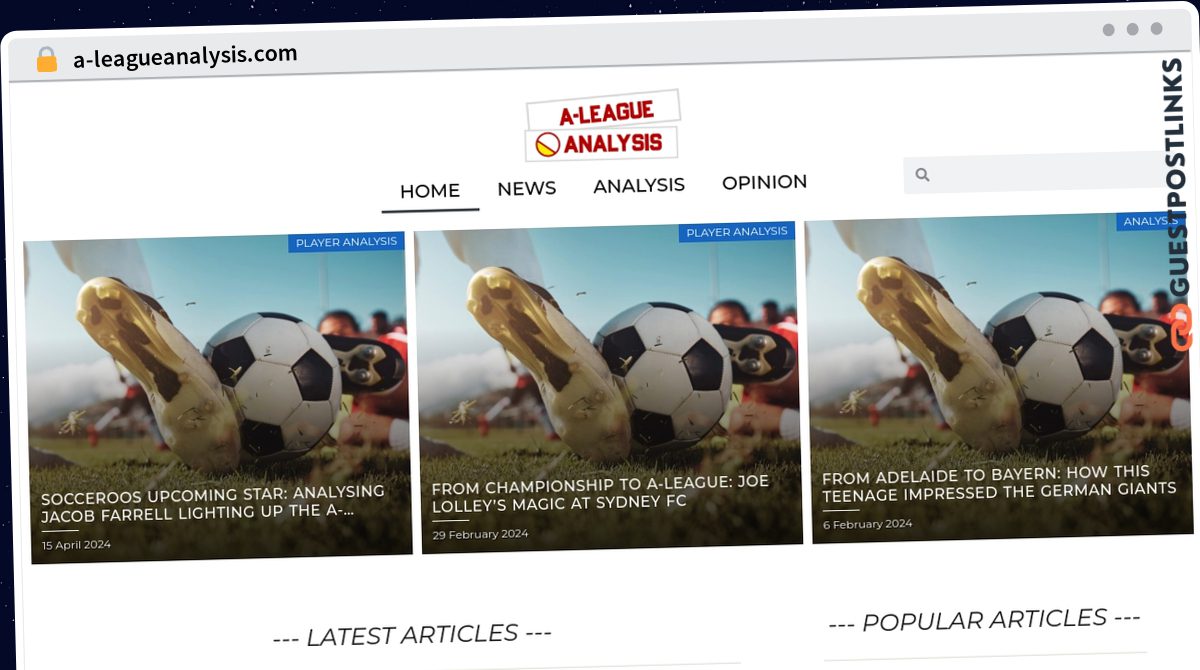The height and width of the screenshot is (670, 1200).
Task: Click the A-League Analysis logo
Action: 603,126
